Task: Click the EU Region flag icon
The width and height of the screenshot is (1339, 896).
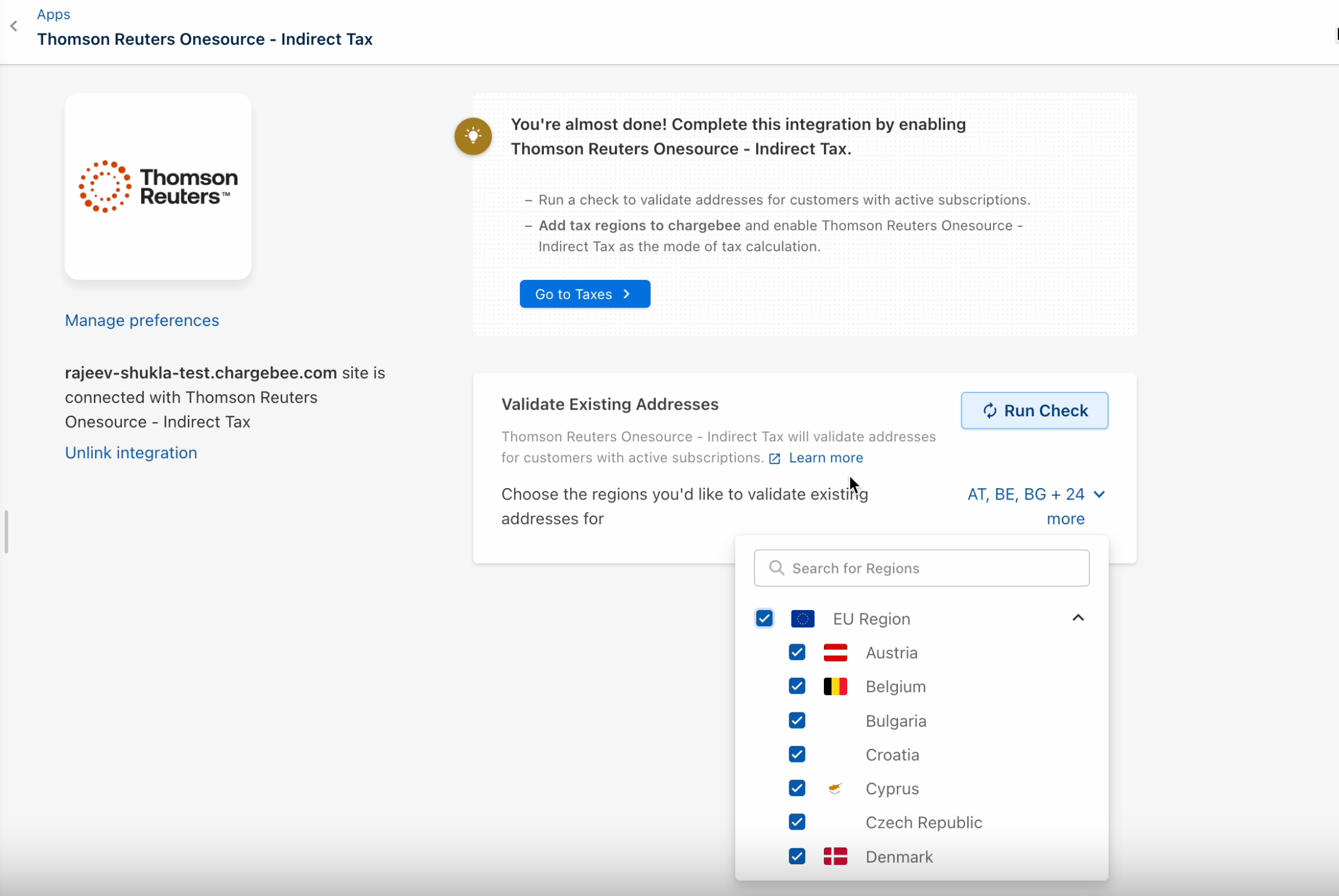Action: [802, 618]
